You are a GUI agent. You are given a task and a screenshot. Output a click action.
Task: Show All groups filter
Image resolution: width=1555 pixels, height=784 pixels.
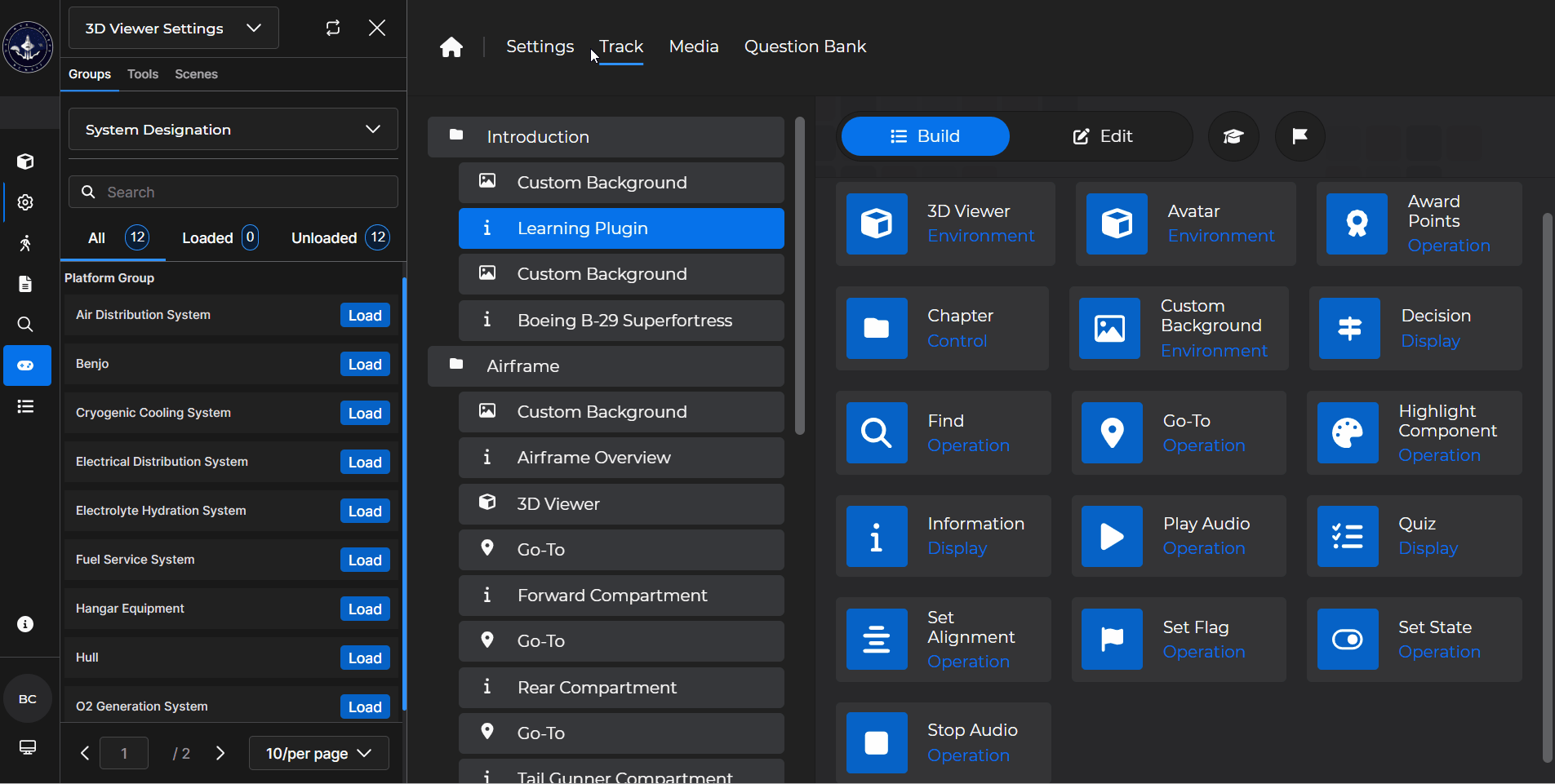click(x=113, y=237)
